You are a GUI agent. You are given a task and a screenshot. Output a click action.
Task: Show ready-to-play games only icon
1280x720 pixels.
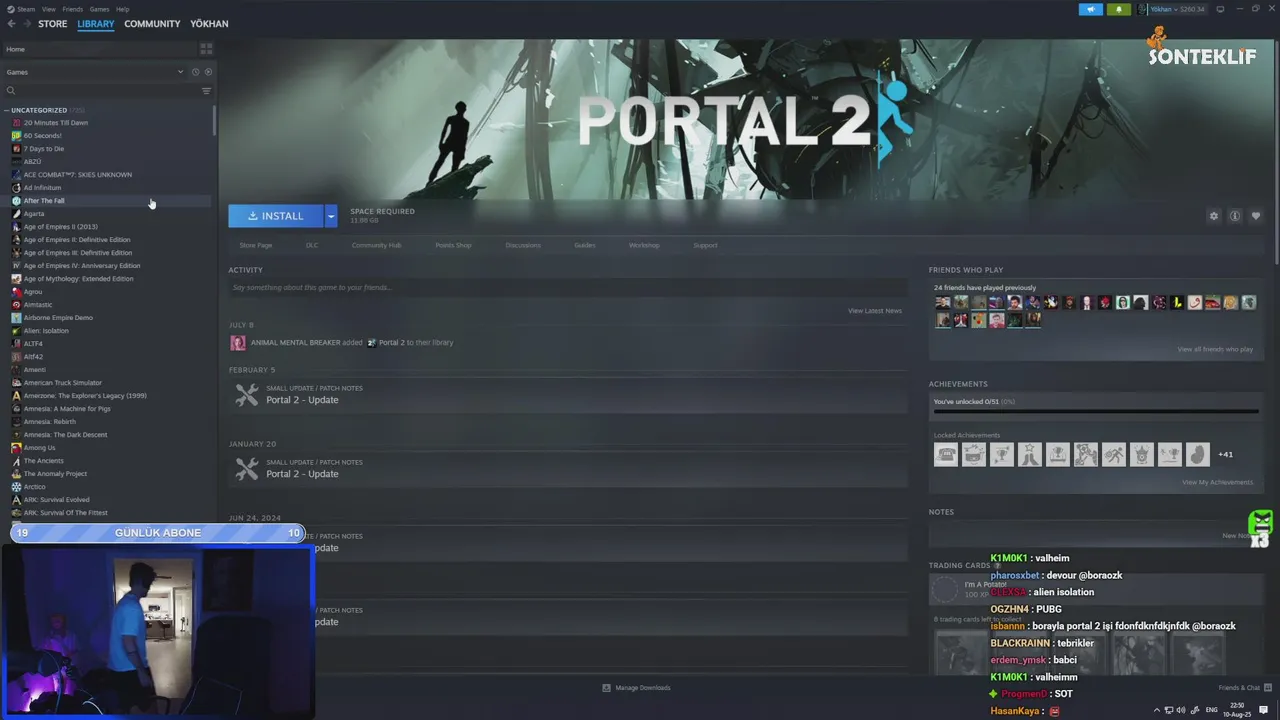click(208, 72)
